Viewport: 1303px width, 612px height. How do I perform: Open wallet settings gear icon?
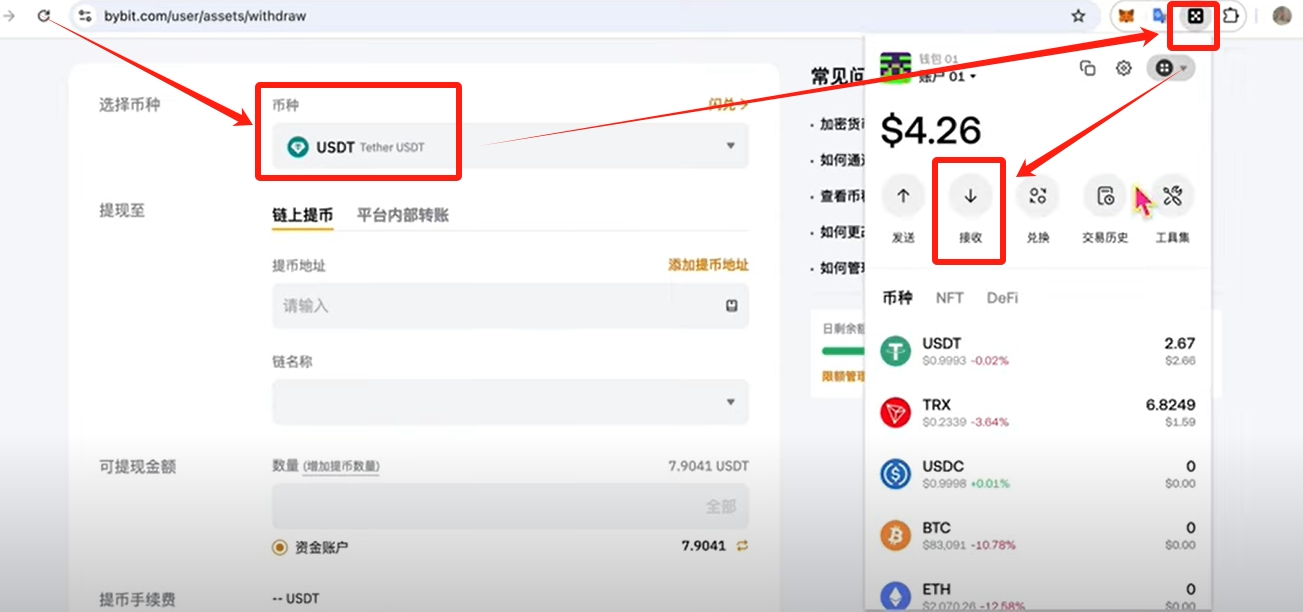[x=1124, y=68]
